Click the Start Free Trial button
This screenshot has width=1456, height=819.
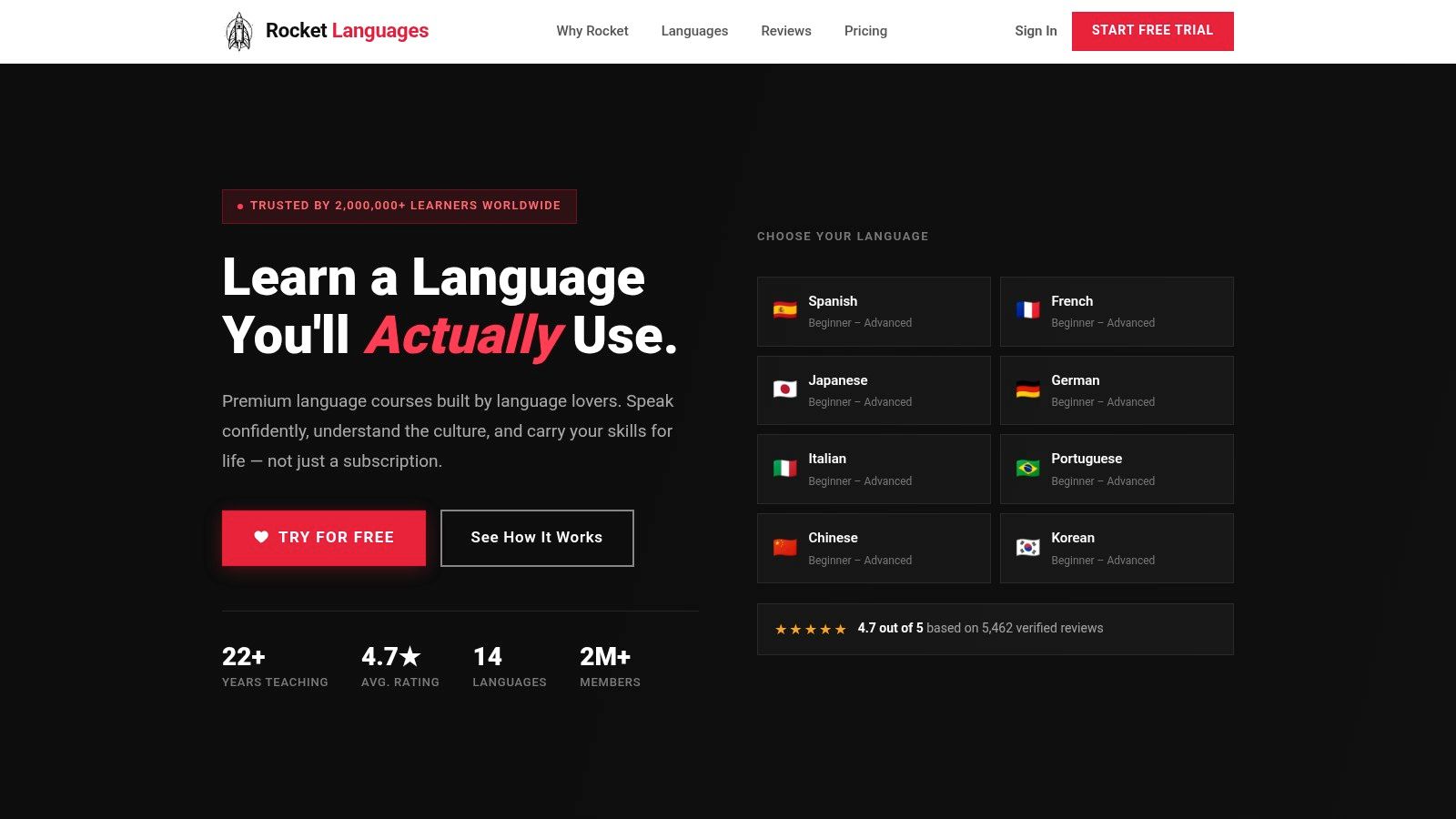[x=1152, y=31]
